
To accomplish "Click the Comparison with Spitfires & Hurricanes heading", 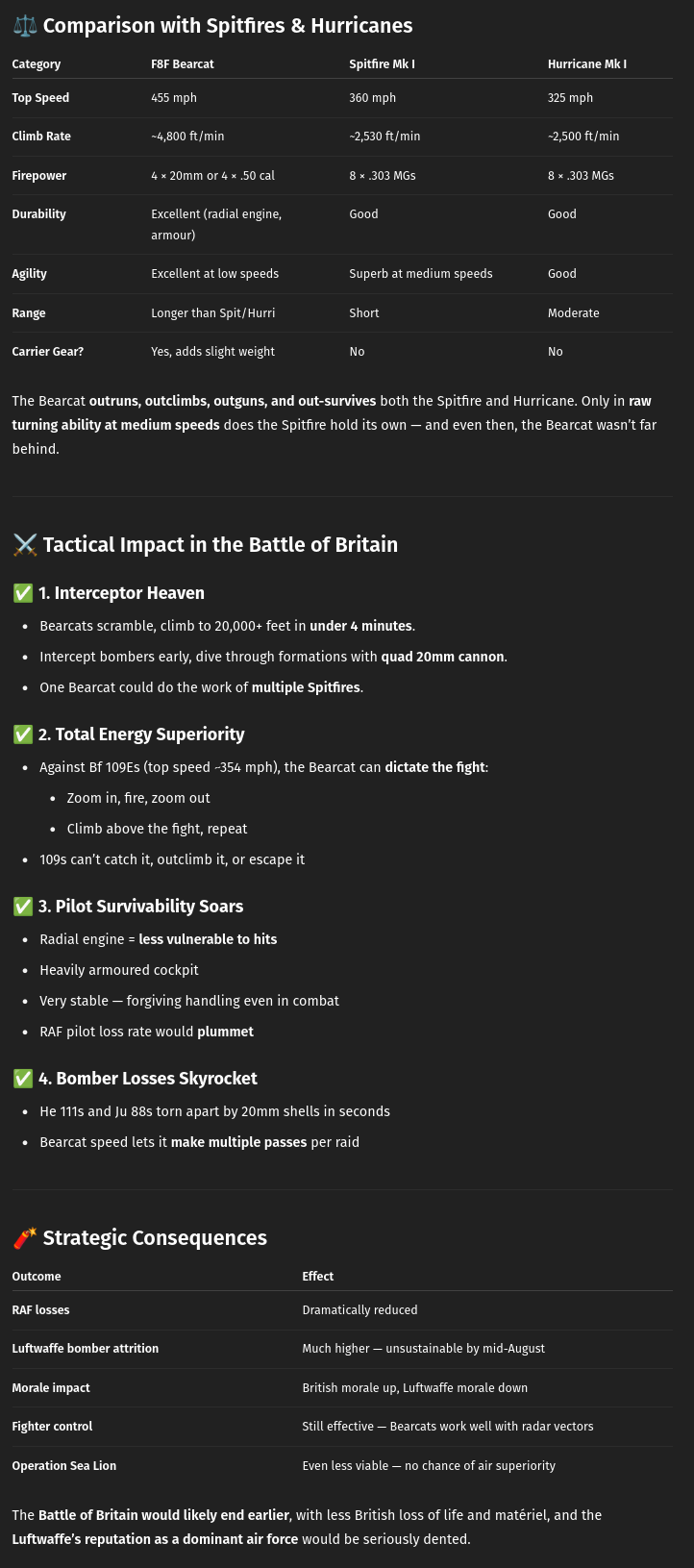I will (x=228, y=26).
